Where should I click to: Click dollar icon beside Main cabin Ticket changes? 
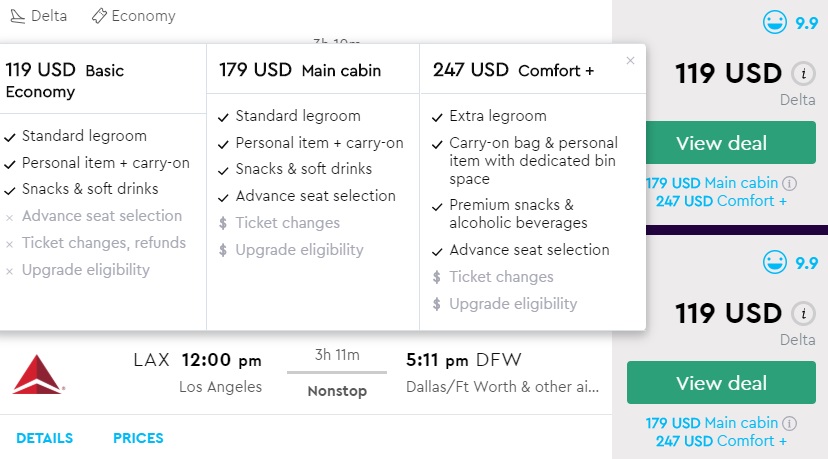pos(223,223)
